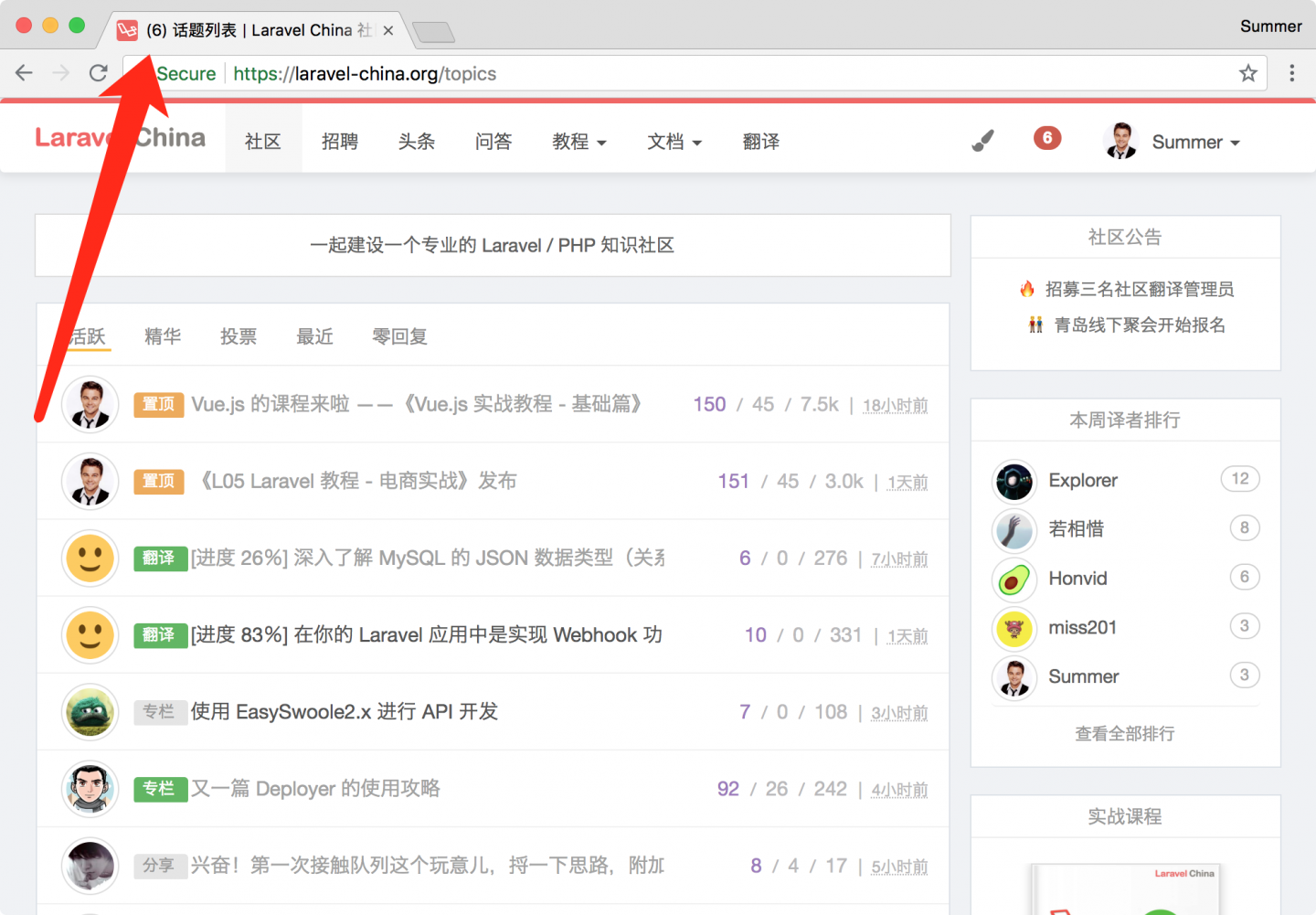The image size is (1316, 915).
Task: Bookmark this page with the star icon
Action: pos(1248,73)
